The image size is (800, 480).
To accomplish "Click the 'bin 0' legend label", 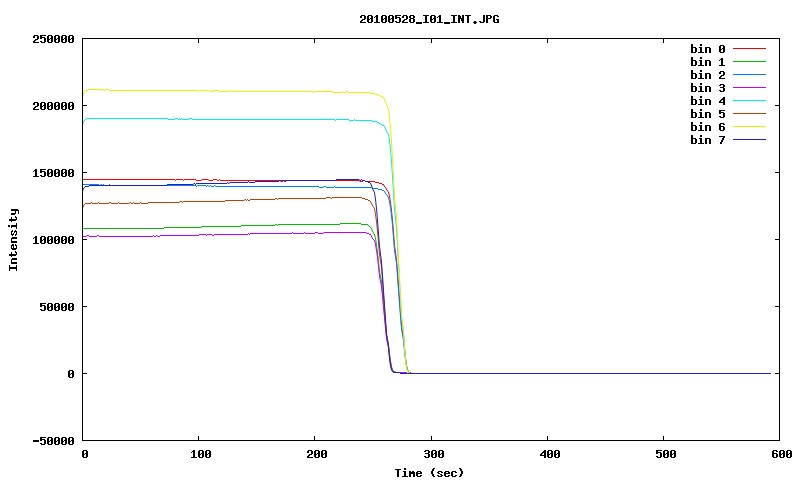I will pos(708,49).
